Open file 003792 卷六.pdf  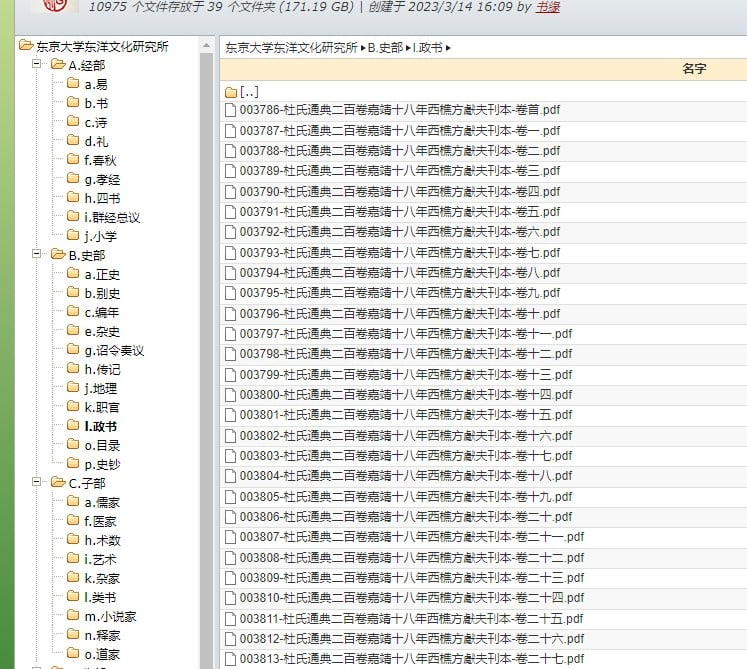click(x=400, y=232)
